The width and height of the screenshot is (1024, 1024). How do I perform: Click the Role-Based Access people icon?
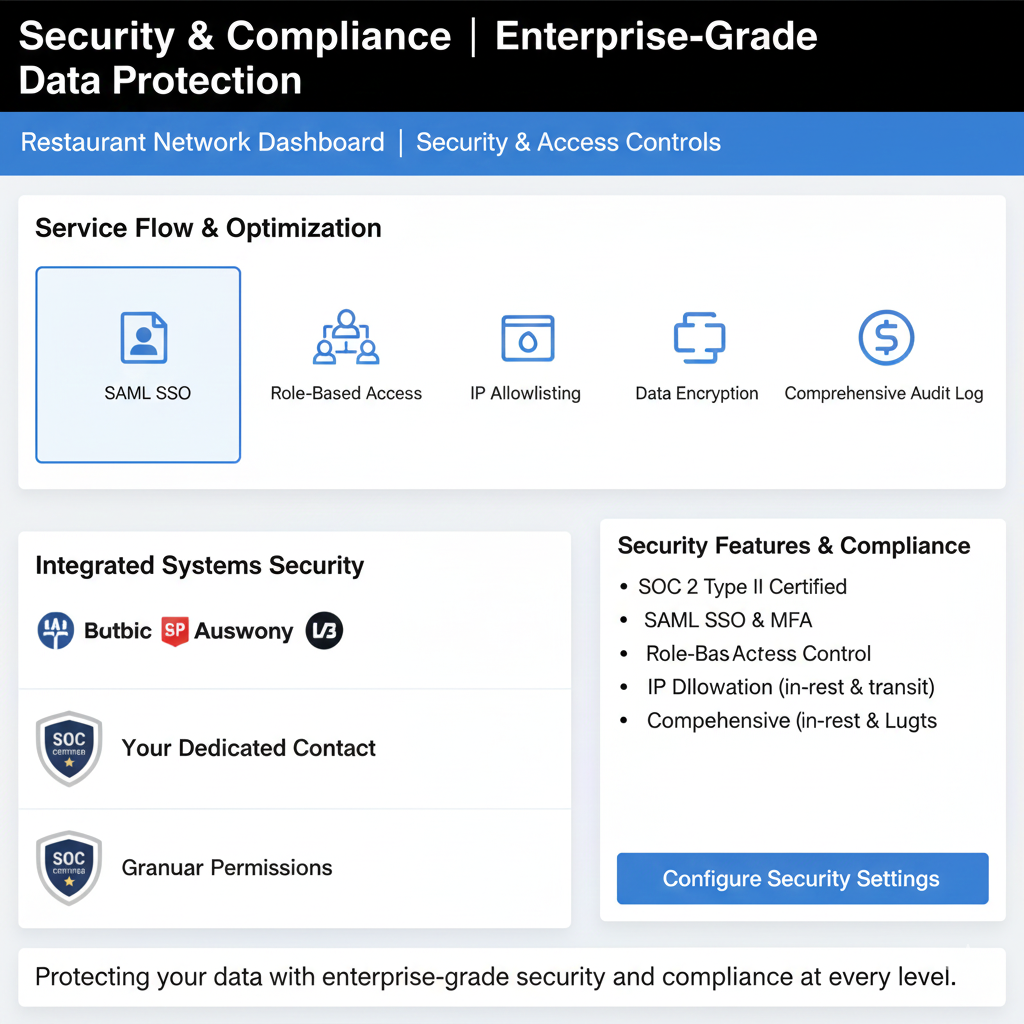(346, 337)
